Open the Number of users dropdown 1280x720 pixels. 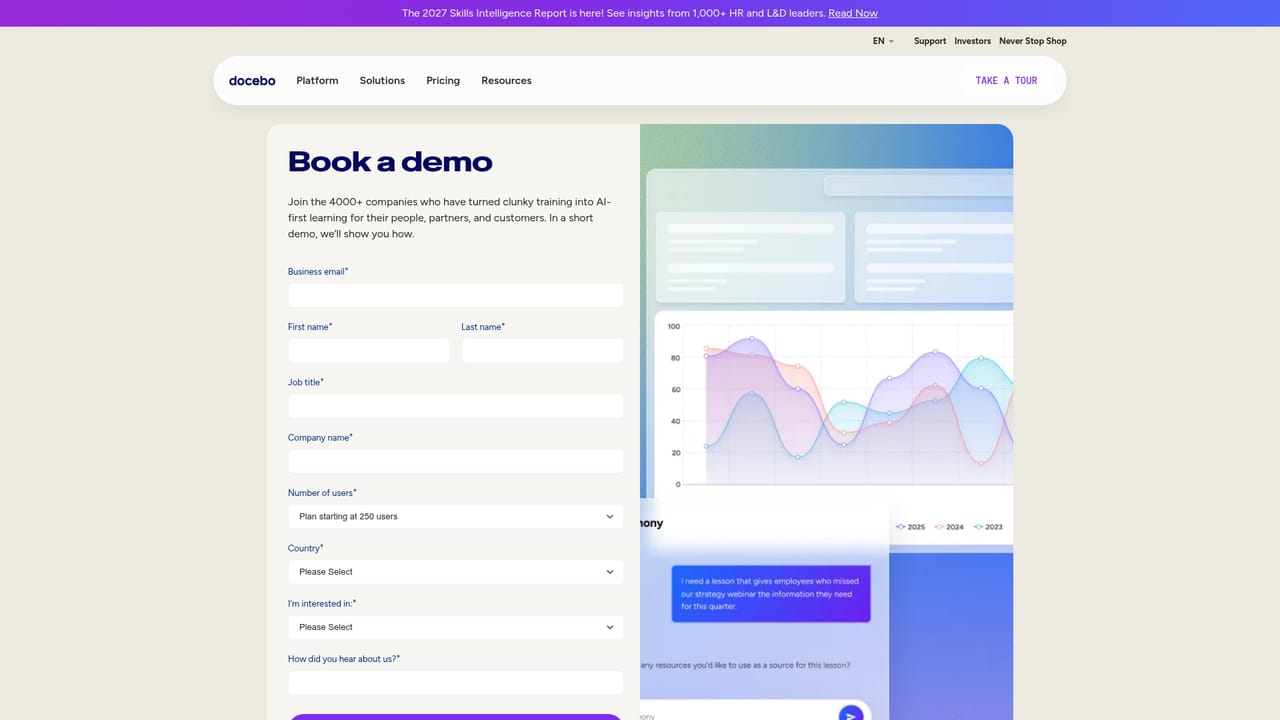click(x=455, y=517)
